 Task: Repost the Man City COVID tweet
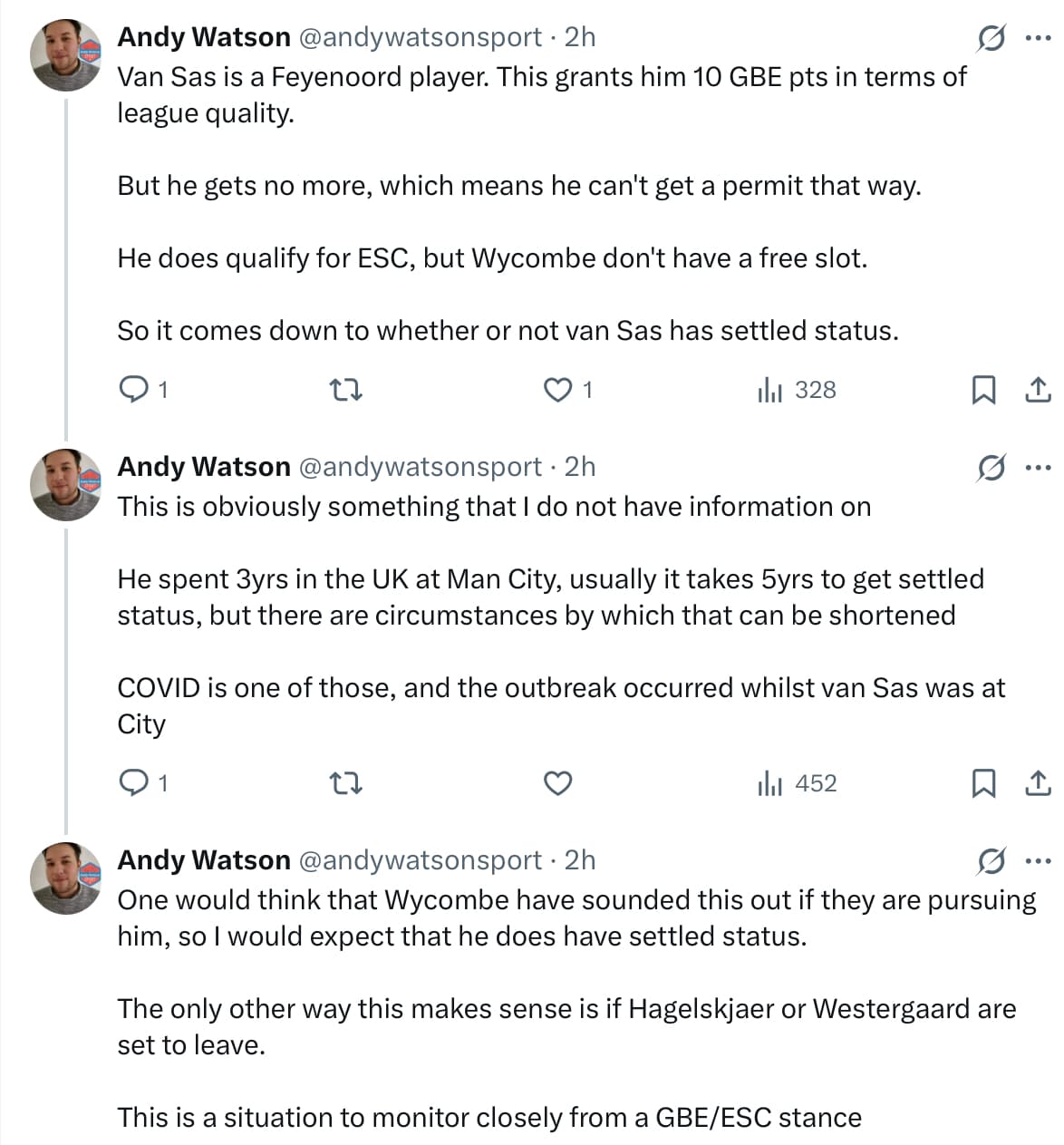345,783
